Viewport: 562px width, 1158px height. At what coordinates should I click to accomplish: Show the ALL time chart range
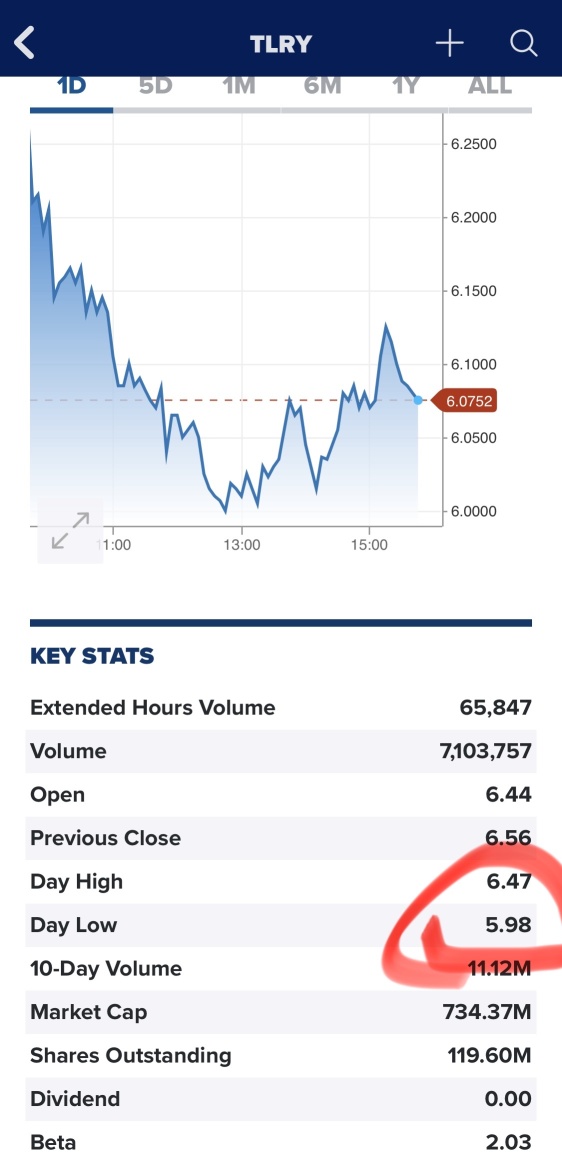pos(490,86)
